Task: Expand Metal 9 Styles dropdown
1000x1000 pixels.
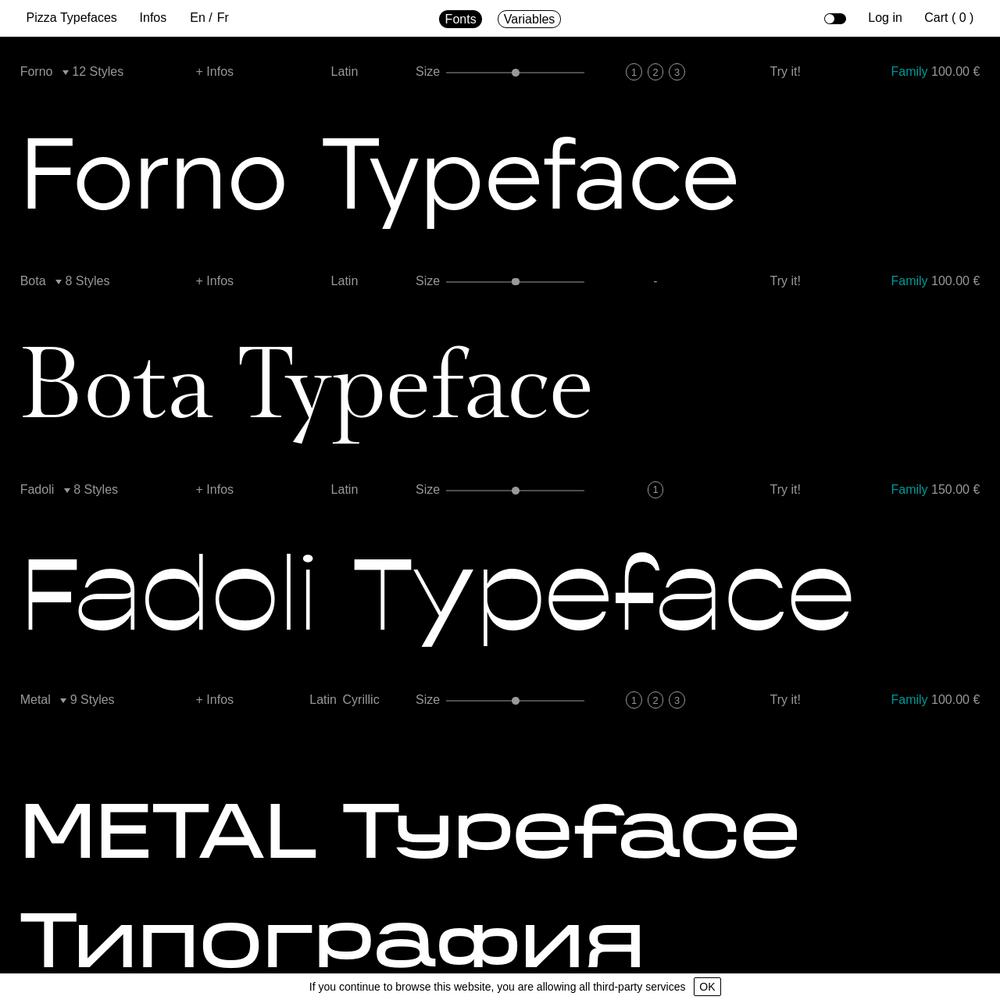Action: (x=87, y=700)
